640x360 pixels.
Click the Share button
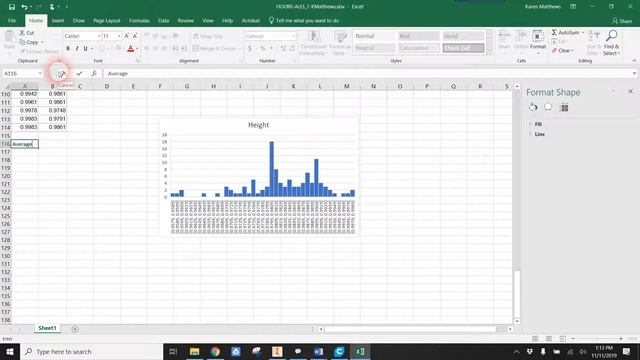(x=622, y=20)
